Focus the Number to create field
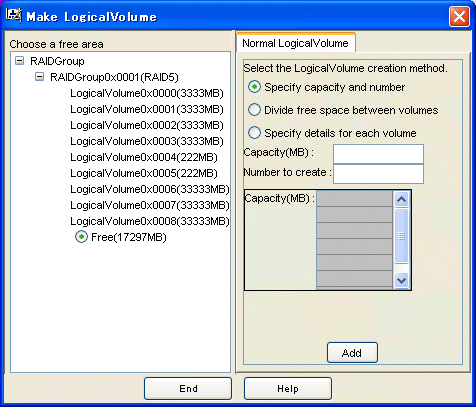The width and height of the screenshot is (476, 407). [378, 174]
